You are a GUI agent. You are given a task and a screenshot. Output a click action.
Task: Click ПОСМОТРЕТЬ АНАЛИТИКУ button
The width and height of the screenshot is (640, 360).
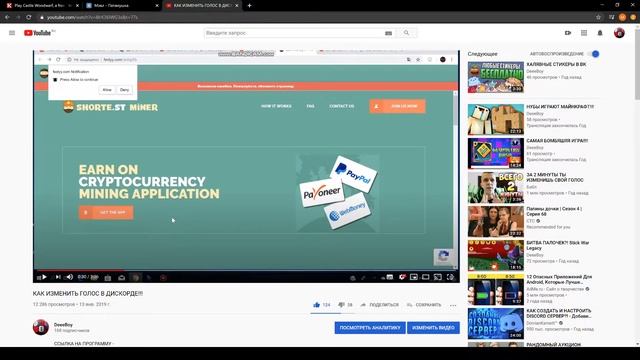click(370, 327)
